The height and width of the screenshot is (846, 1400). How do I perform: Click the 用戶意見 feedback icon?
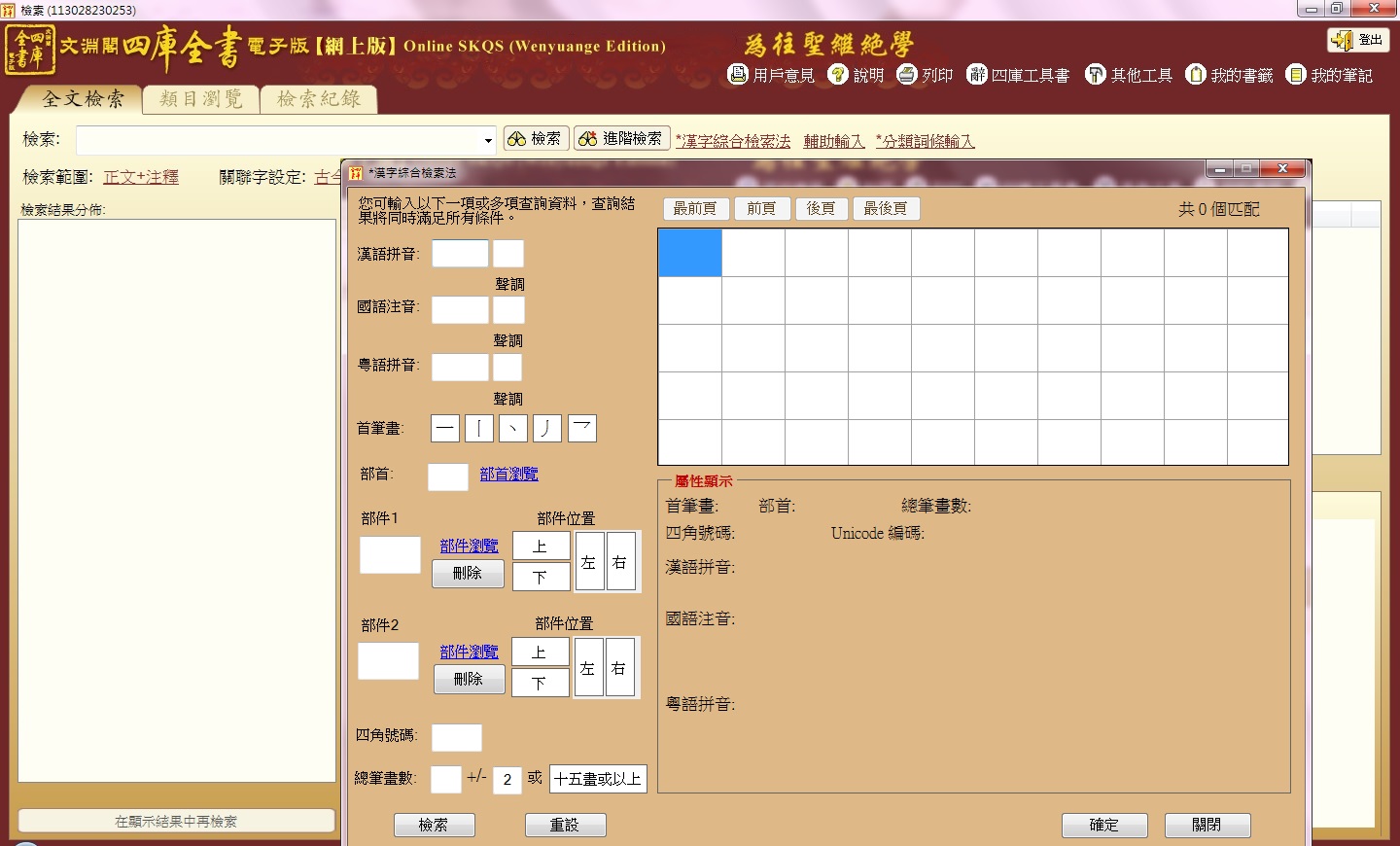pyautogui.click(x=738, y=75)
